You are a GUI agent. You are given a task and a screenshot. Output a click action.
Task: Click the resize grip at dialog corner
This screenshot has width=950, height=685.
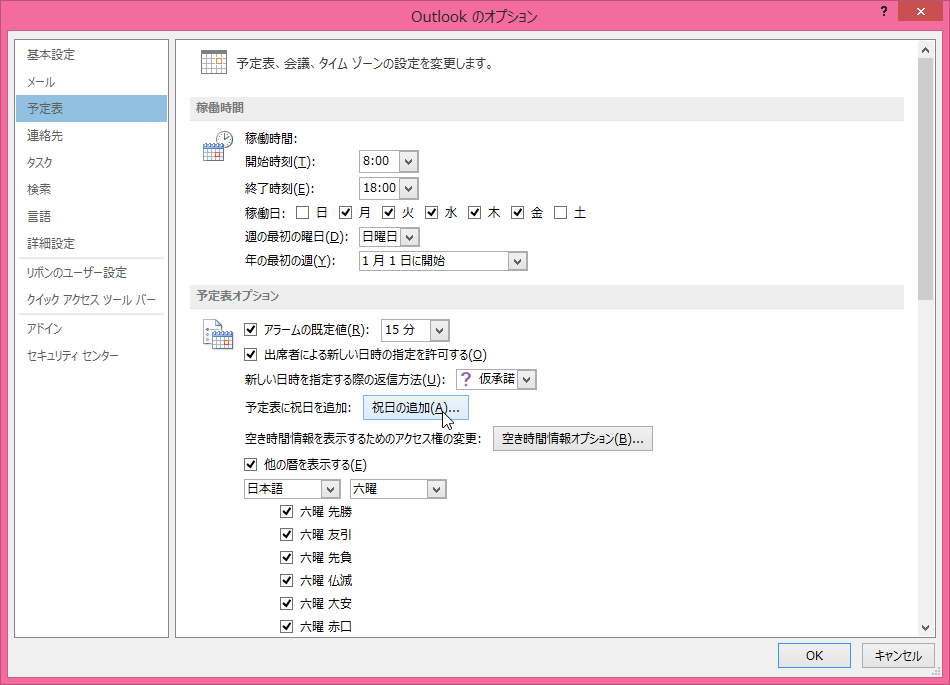coord(936,671)
